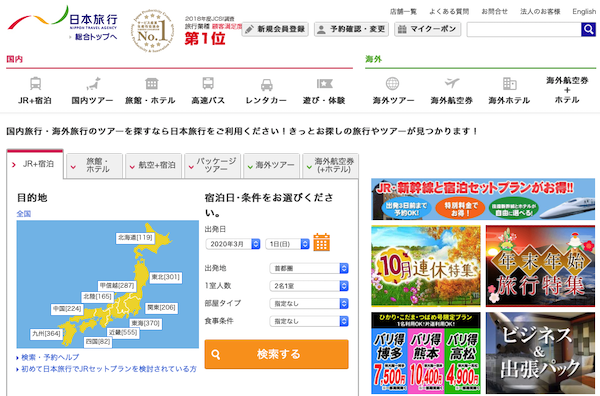Open 国内ツアー map icon

tap(93, 83)
